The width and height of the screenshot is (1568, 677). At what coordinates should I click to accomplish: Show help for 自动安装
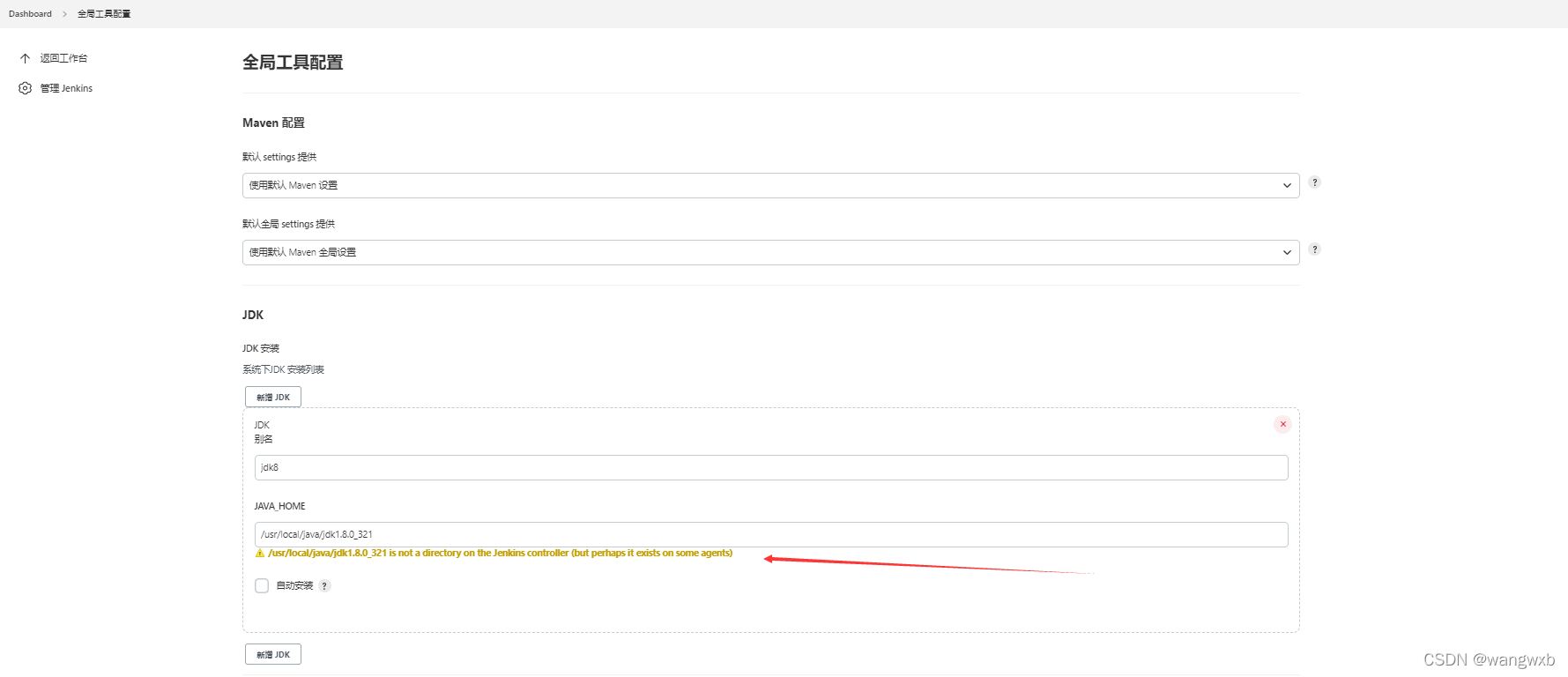[x=324, y=586]
